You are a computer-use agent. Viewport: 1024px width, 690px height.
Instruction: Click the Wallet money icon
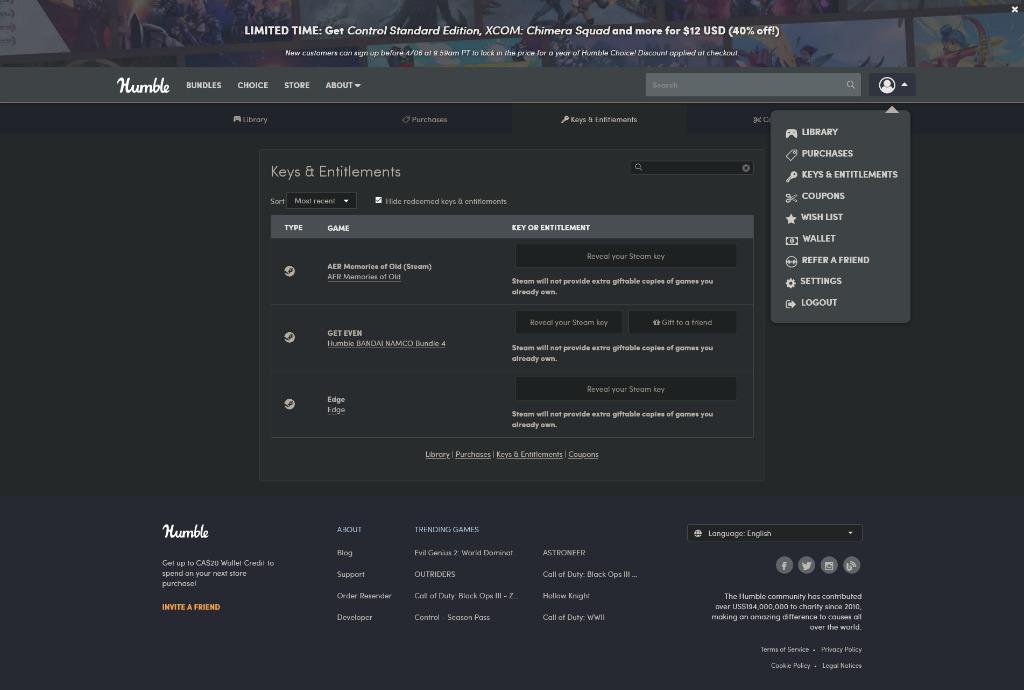[791, 240]
